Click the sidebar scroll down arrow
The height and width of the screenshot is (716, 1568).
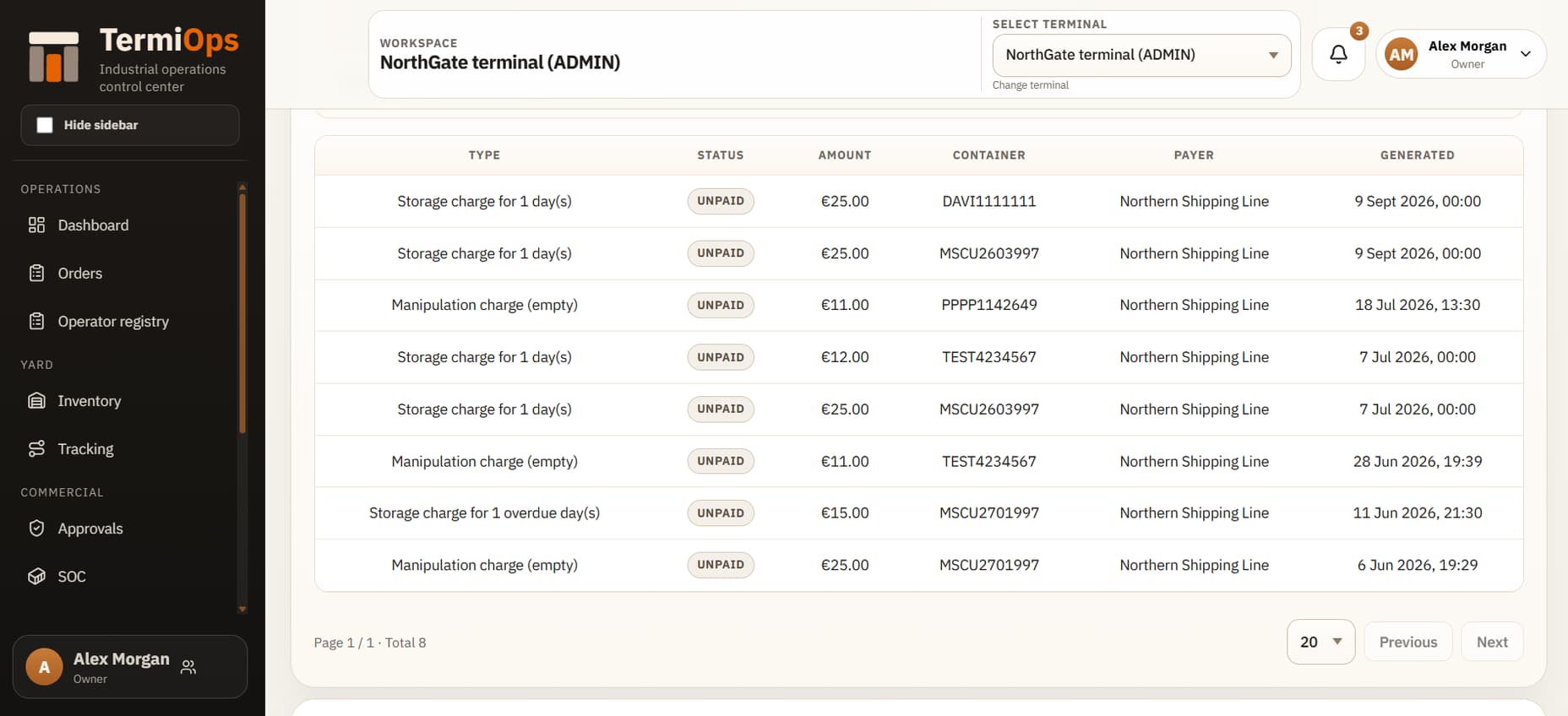(242, 609)
